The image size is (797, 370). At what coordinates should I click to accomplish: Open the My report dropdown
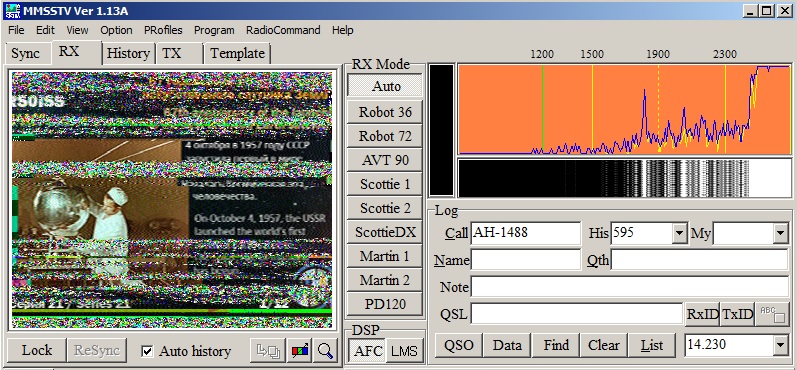pos(781,234)
